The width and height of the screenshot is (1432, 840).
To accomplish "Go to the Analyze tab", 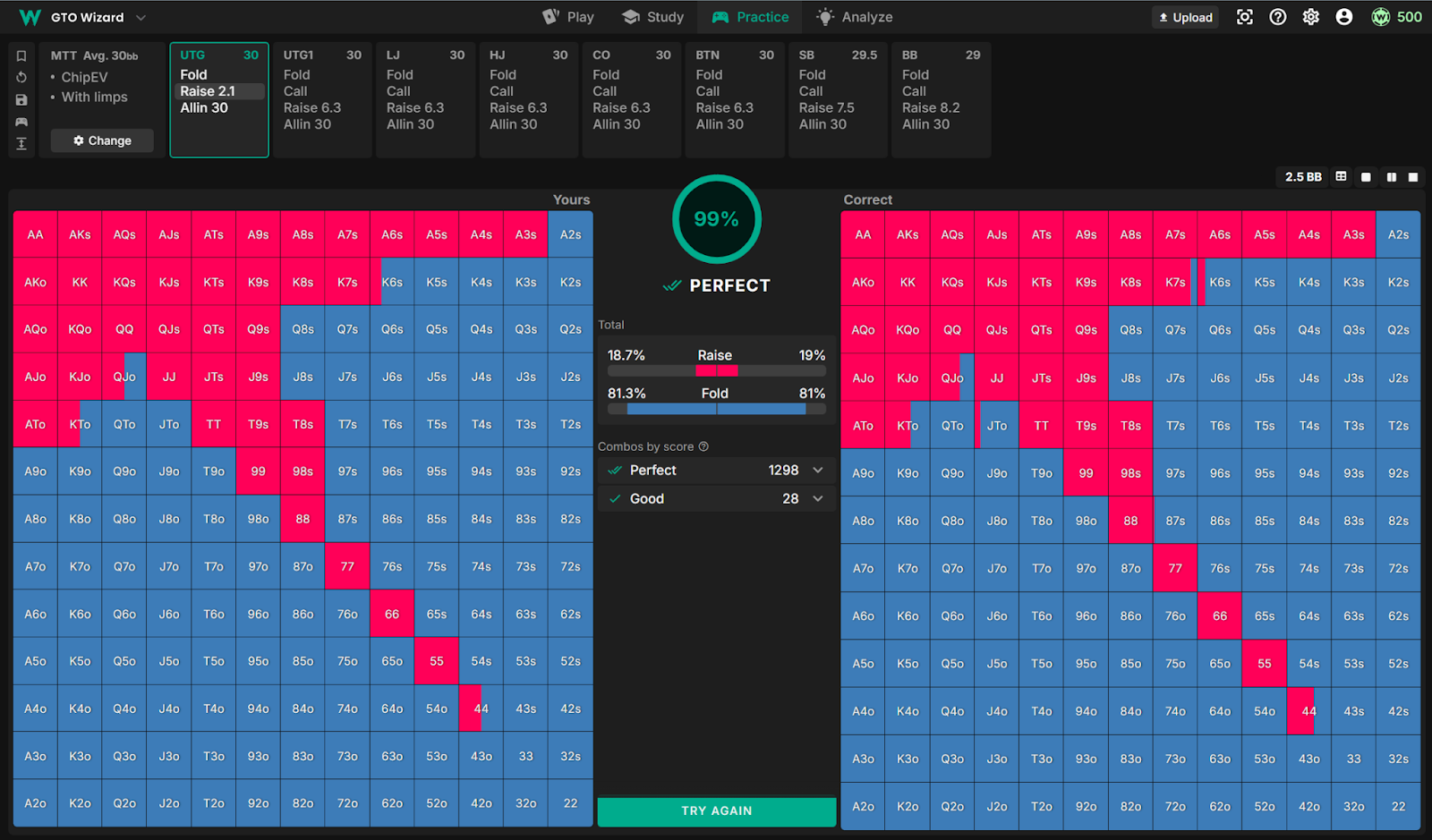I will point(855,17).
